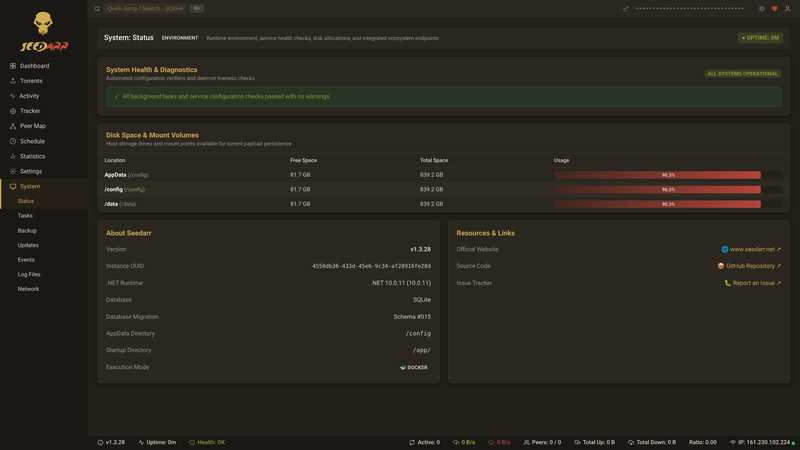Click the Dashboard grid icon
The height and width of the screenshot is (450, 800).
coord(13,66)
